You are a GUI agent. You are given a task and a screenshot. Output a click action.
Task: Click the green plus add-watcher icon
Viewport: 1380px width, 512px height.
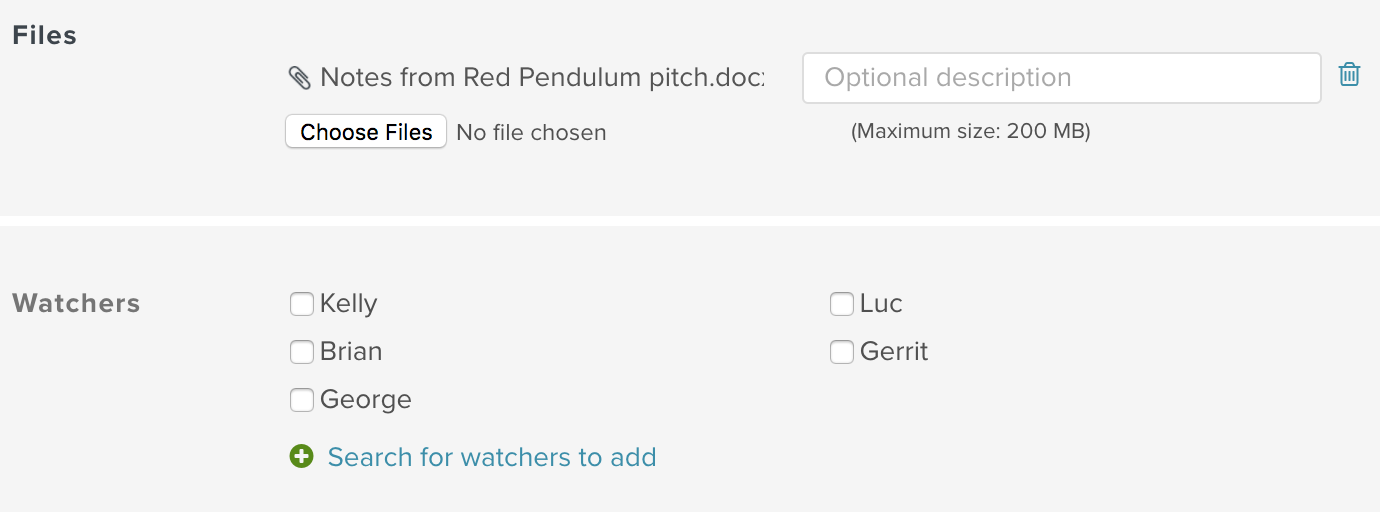301,457
